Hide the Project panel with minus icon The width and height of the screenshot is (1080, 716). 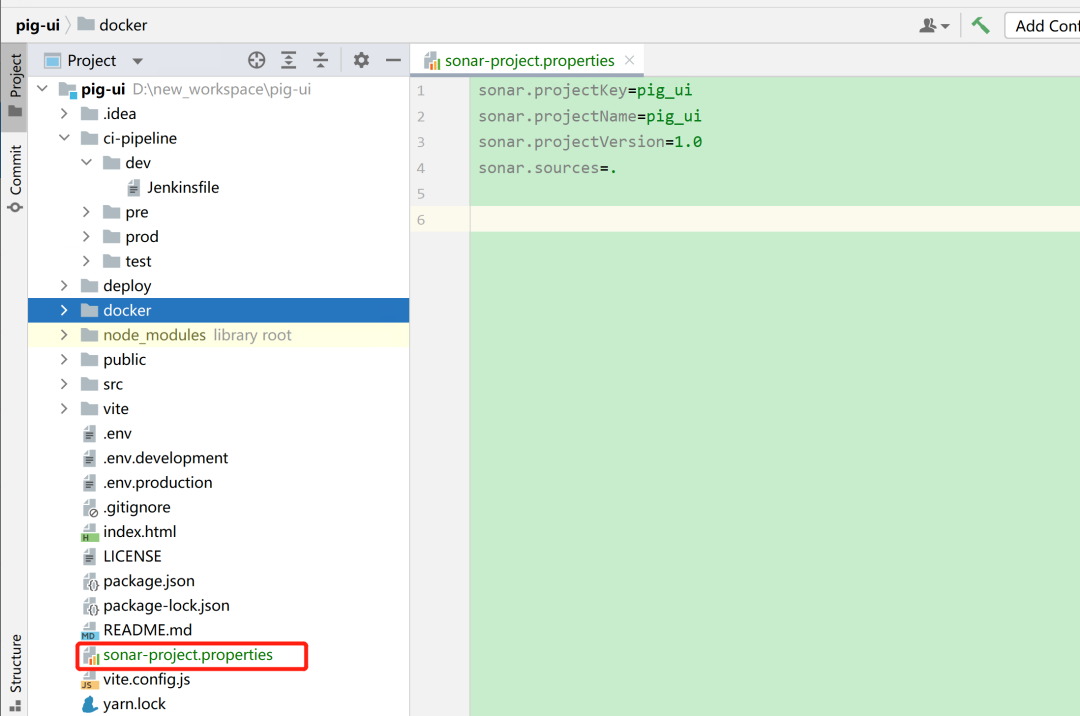click(393, 61)
